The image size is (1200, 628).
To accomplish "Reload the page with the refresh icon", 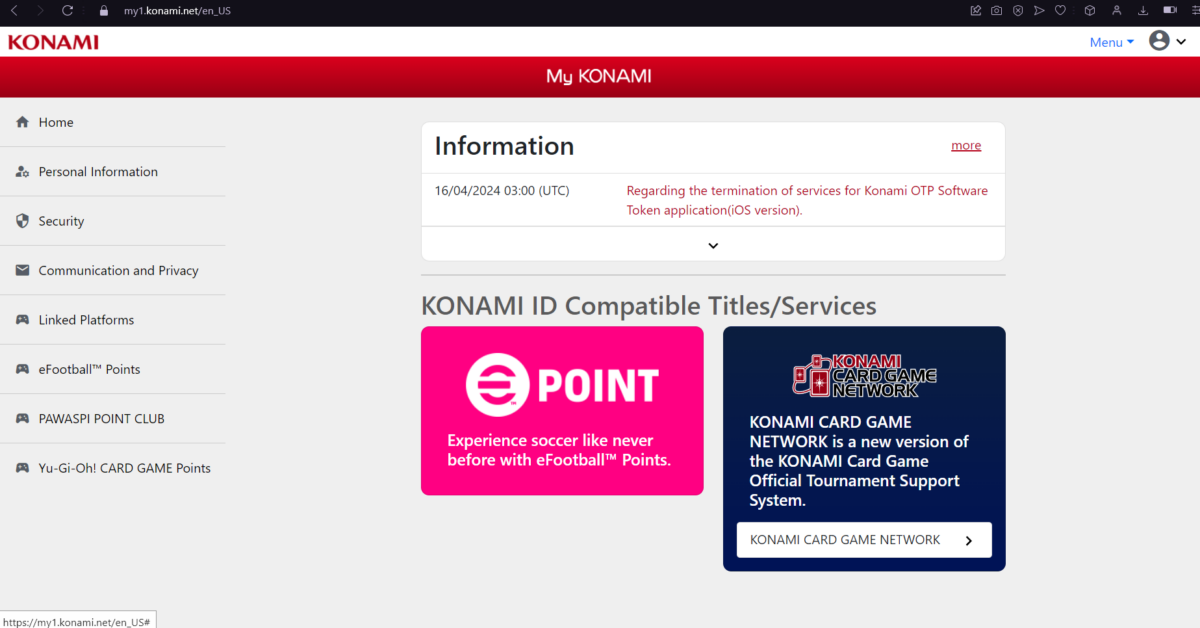I will 67,10.
